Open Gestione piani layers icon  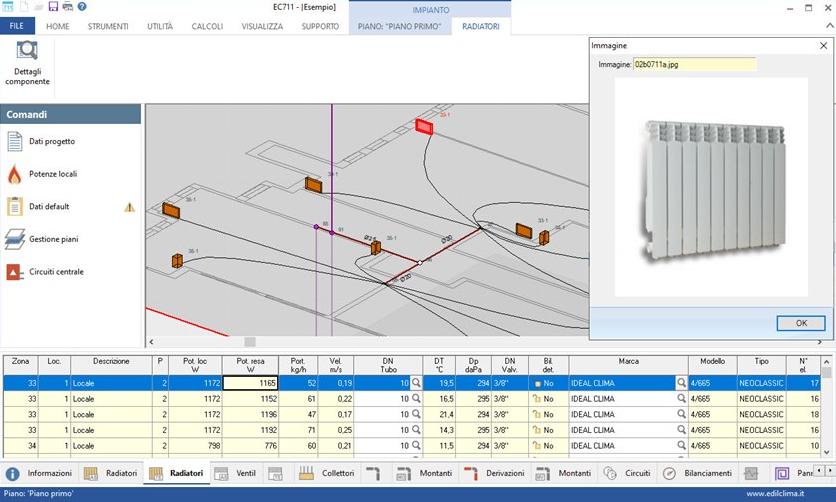(x=15, y=239)
